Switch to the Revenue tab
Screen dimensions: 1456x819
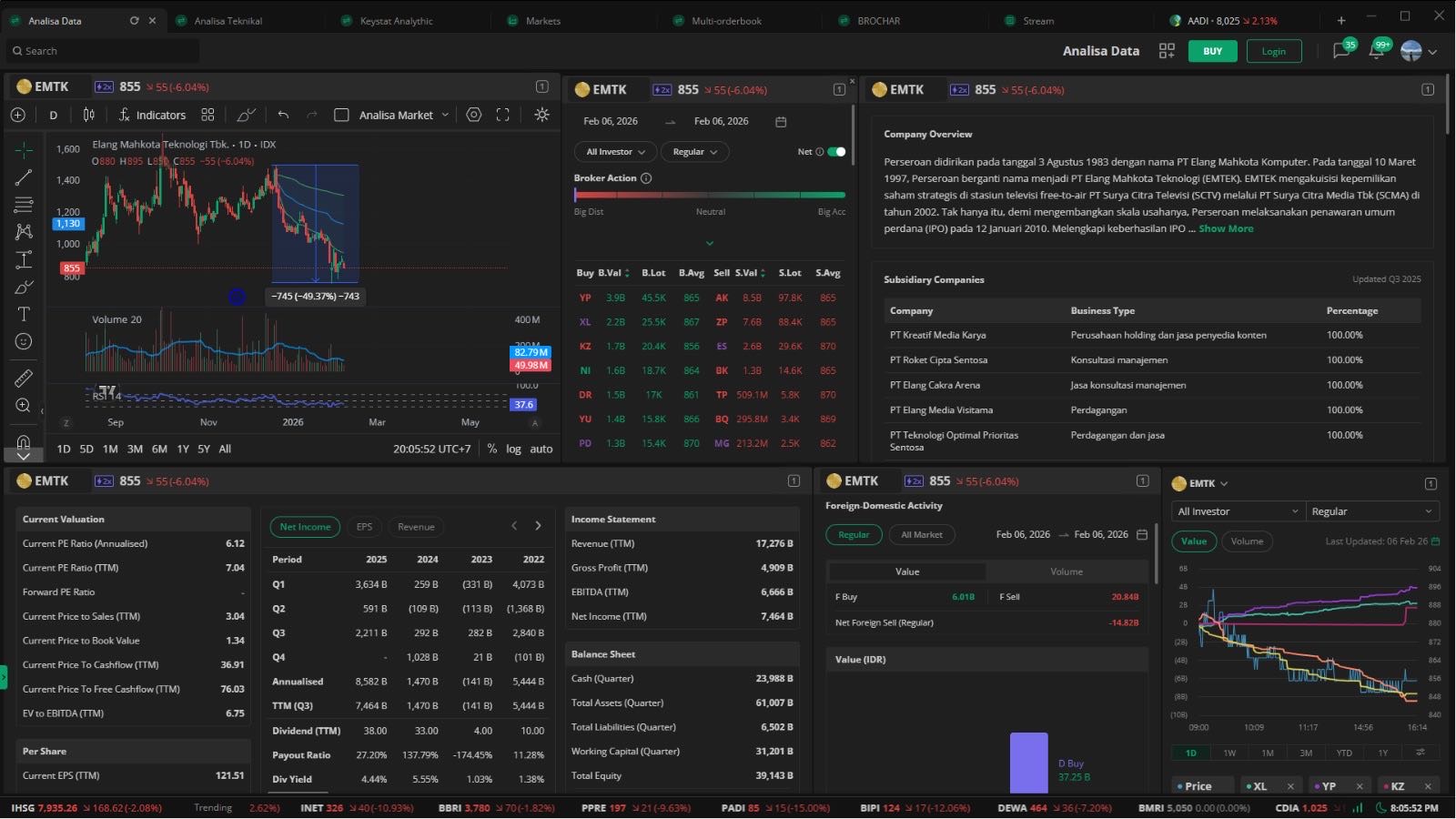point(416,527)
